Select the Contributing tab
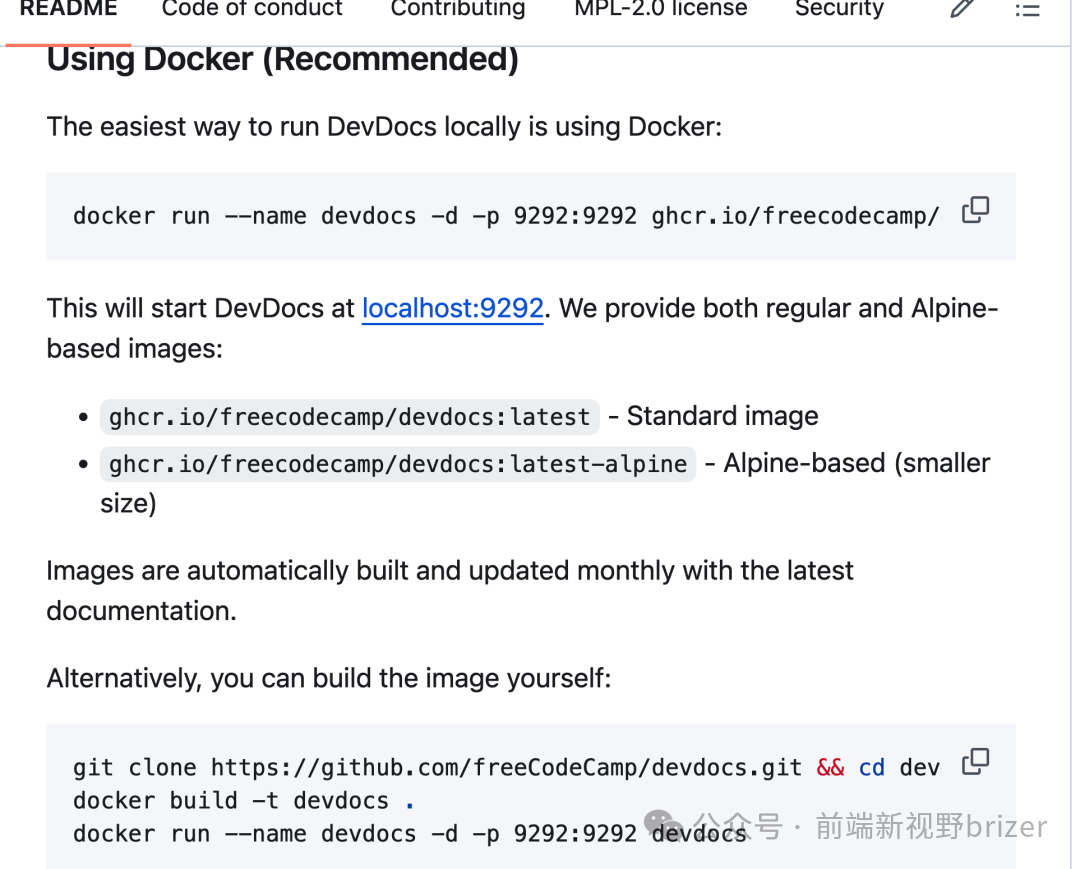This screenshot has width=1080, height=869. (458, 9)
